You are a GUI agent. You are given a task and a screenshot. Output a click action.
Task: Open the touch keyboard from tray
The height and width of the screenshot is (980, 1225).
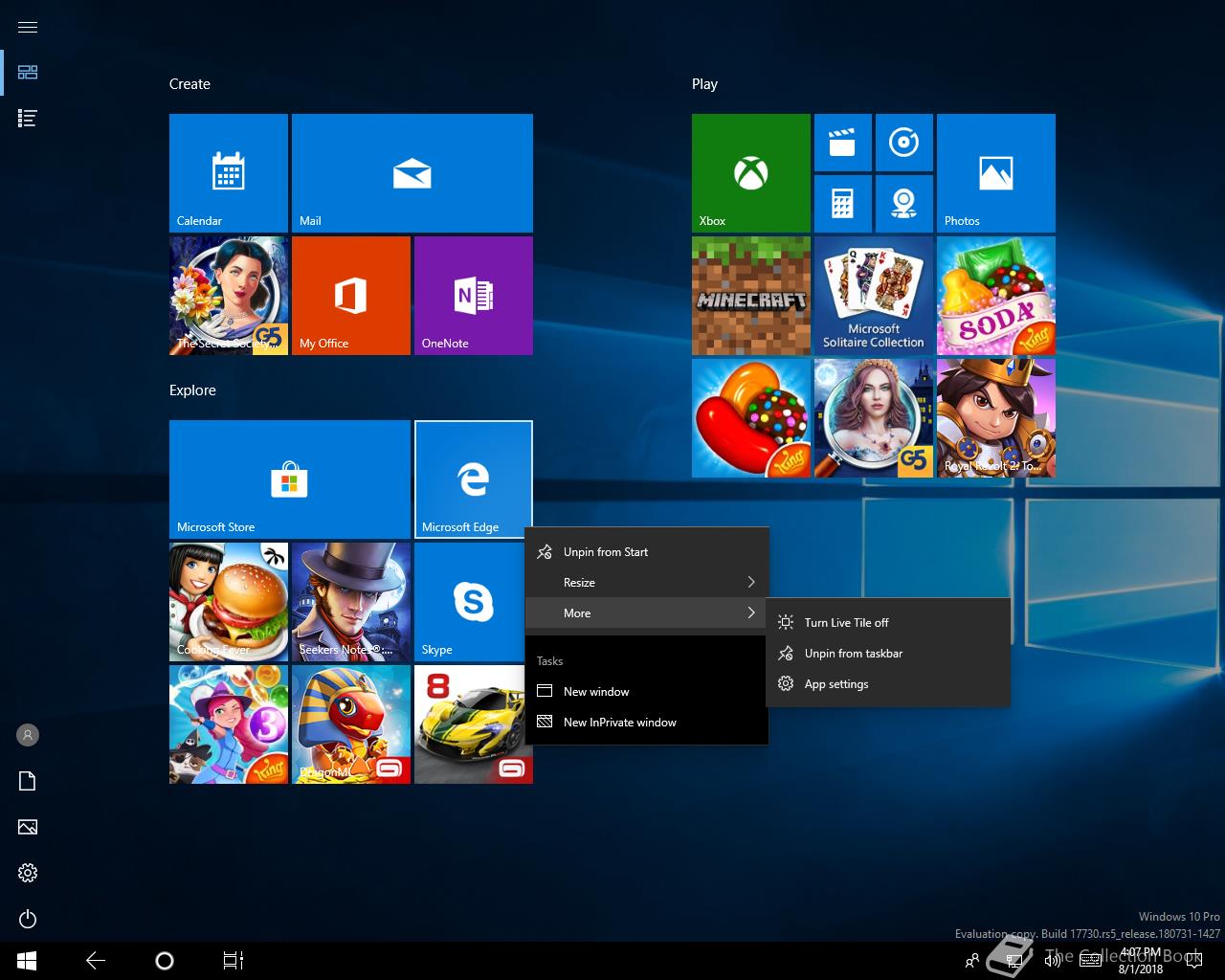point(1090,961)
